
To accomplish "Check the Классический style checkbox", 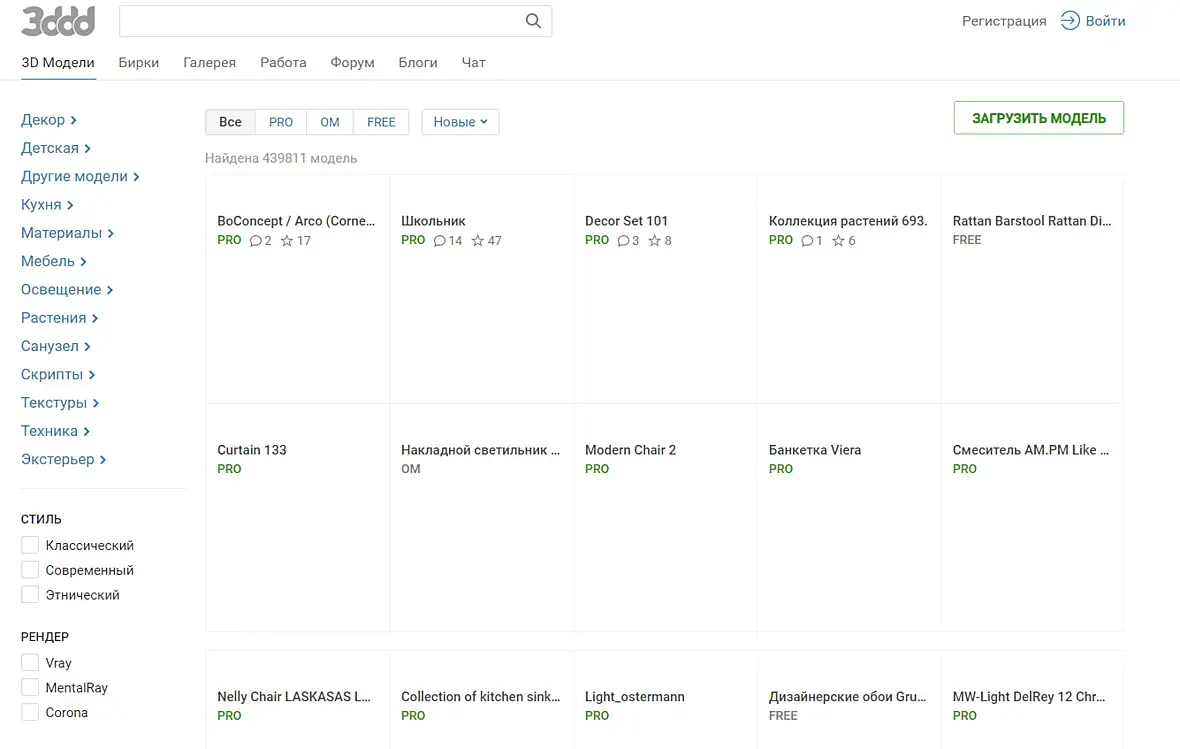I will [x=30, y=545].
